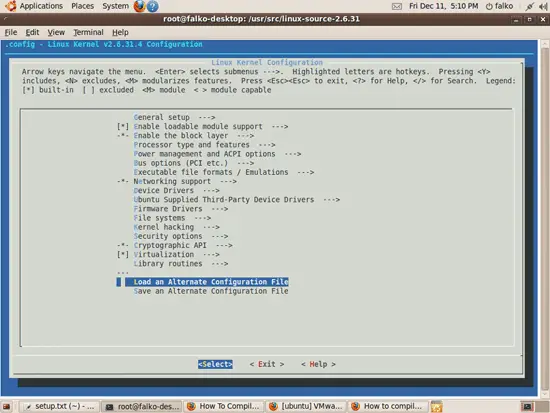
Task: Click the notes icon in bottom panel
Action: (x=437, y=407)
